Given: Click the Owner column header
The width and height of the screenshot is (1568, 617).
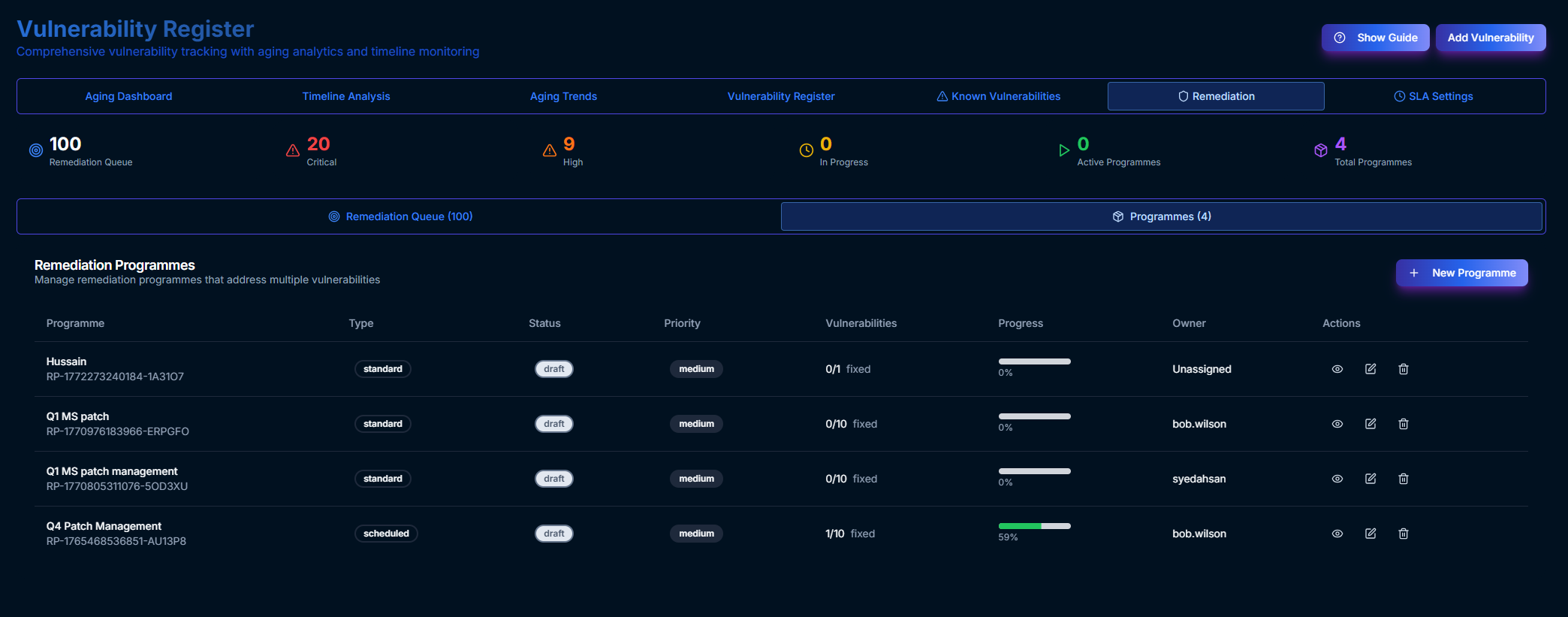Looking at the screenshot, I should tap(1189, 323).
